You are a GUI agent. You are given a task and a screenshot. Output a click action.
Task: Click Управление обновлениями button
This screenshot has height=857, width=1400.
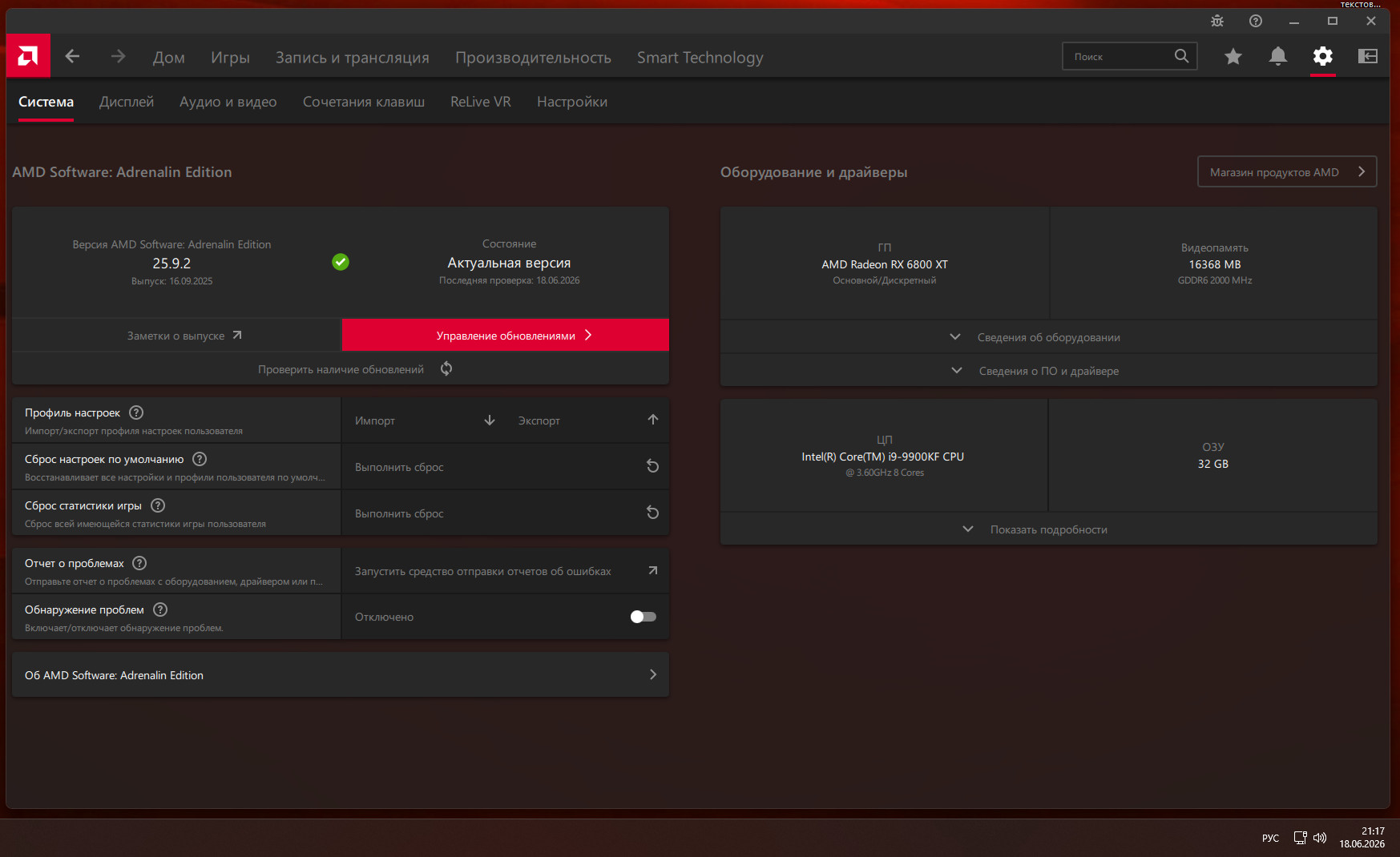(506, 335)
